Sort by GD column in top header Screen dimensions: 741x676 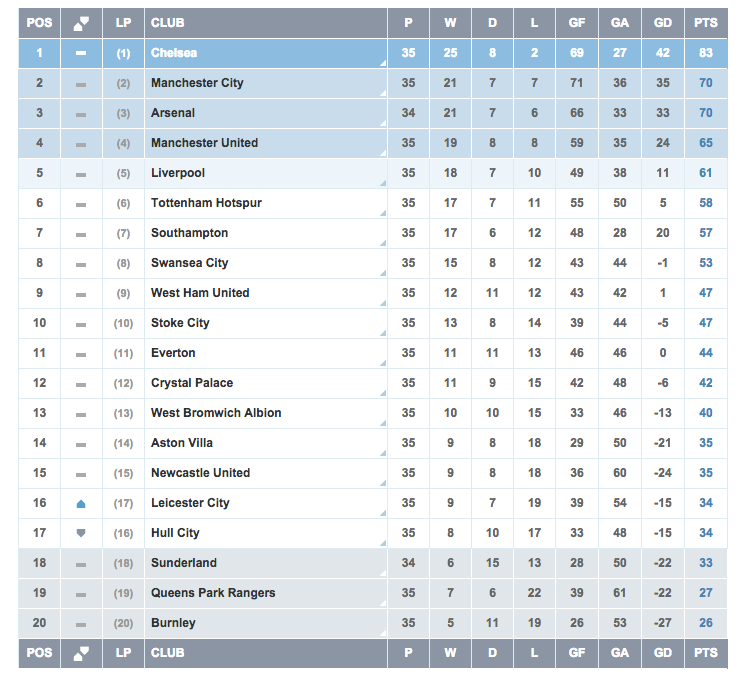663,23
